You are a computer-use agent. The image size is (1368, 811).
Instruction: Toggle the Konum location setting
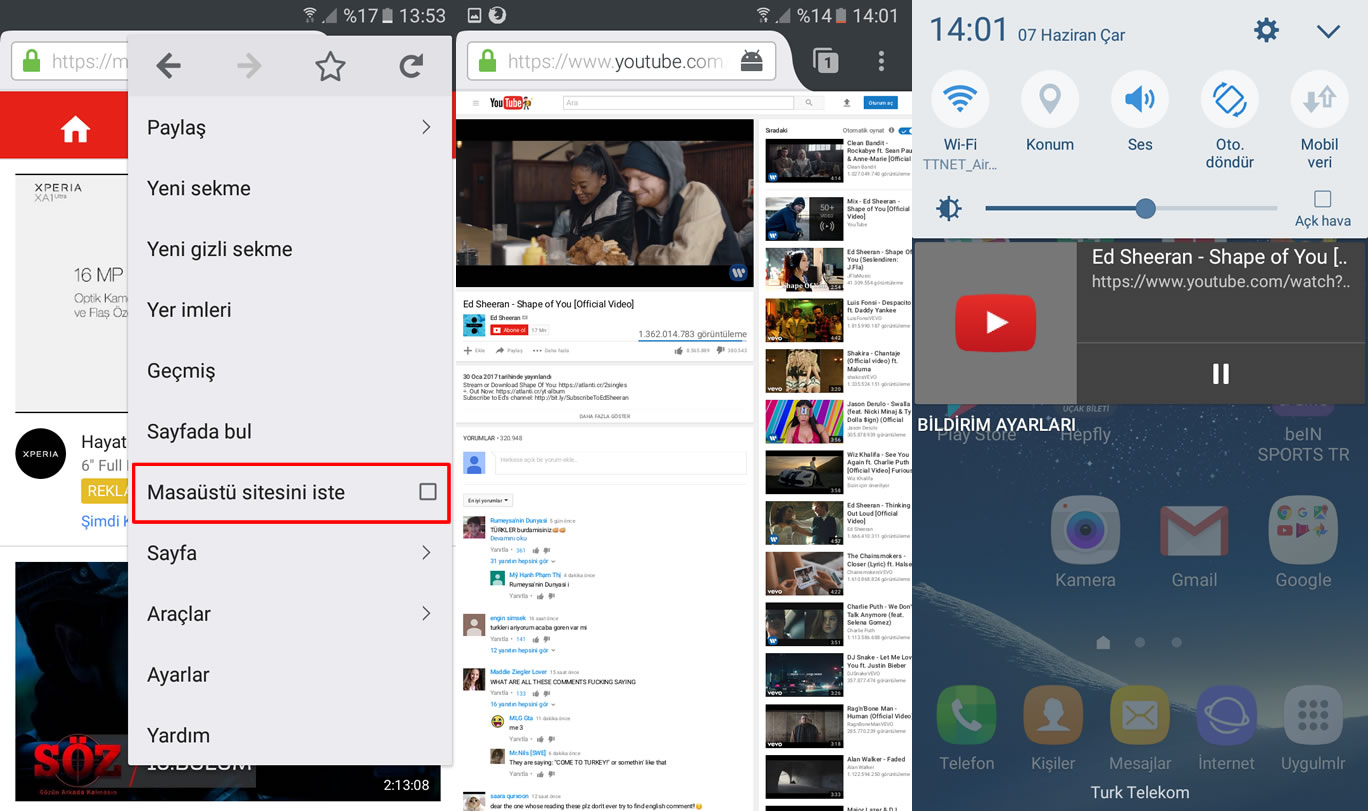(1050, 99)
